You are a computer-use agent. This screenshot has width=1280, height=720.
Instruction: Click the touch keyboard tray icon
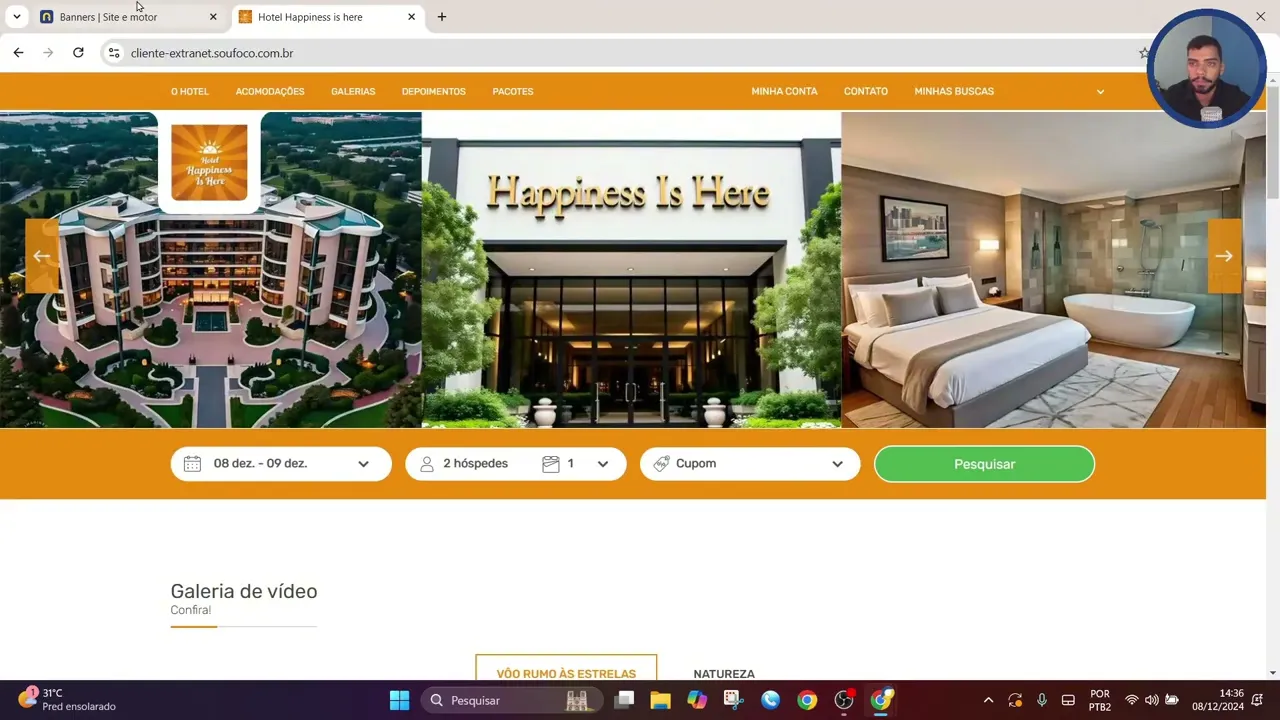tap(1068, 700)
